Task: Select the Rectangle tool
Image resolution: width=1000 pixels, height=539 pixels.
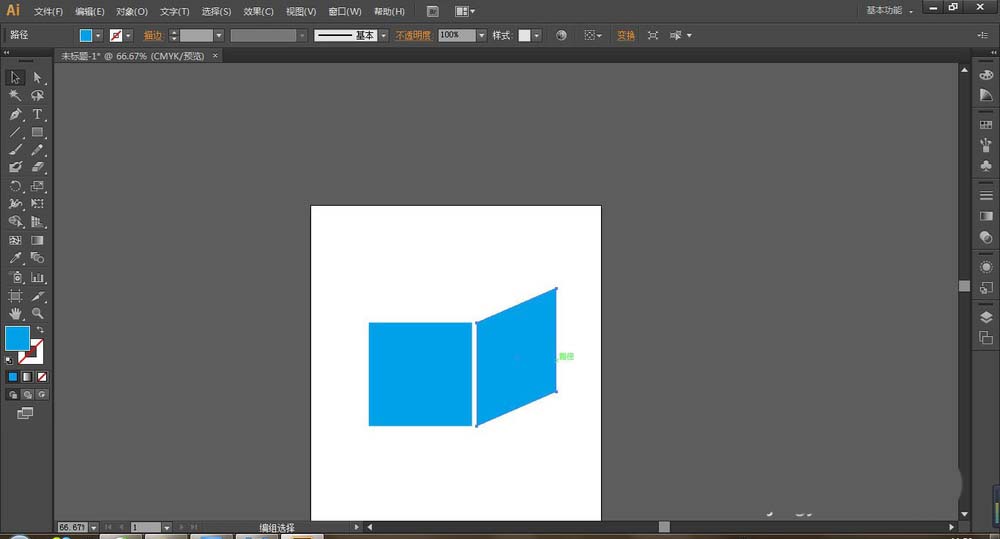Action: tap(38, 133)
